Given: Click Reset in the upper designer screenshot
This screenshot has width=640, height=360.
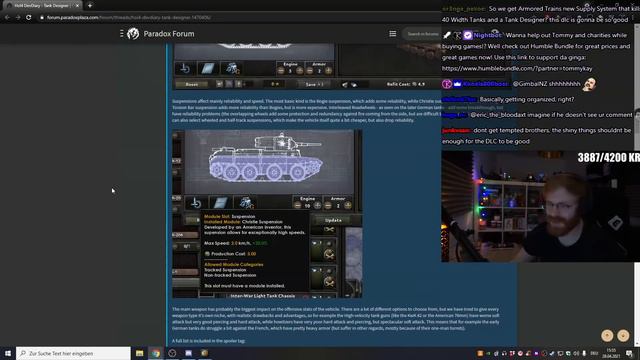Looking at the screenshot, I should (x=191, y=84).
